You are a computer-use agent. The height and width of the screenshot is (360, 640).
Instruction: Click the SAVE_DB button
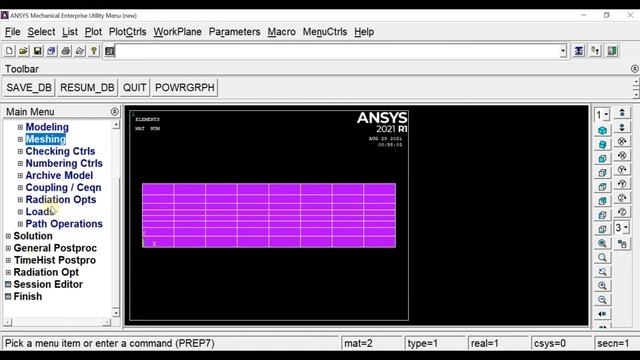(29, 88)
